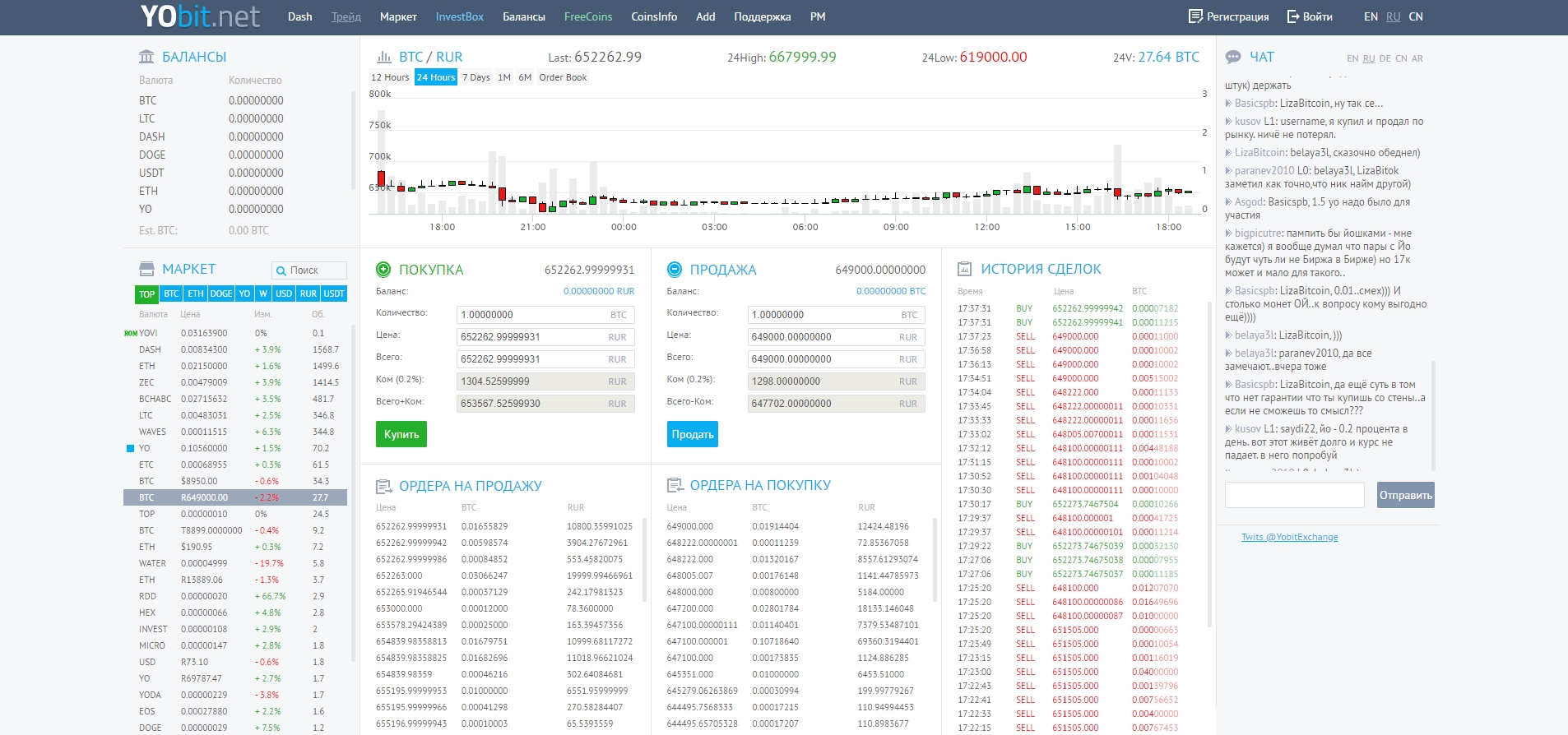Image resolution: width=1568 pixels, height=735 pixels.
Task: Go to the Маркет page
Action: point(398,16)
